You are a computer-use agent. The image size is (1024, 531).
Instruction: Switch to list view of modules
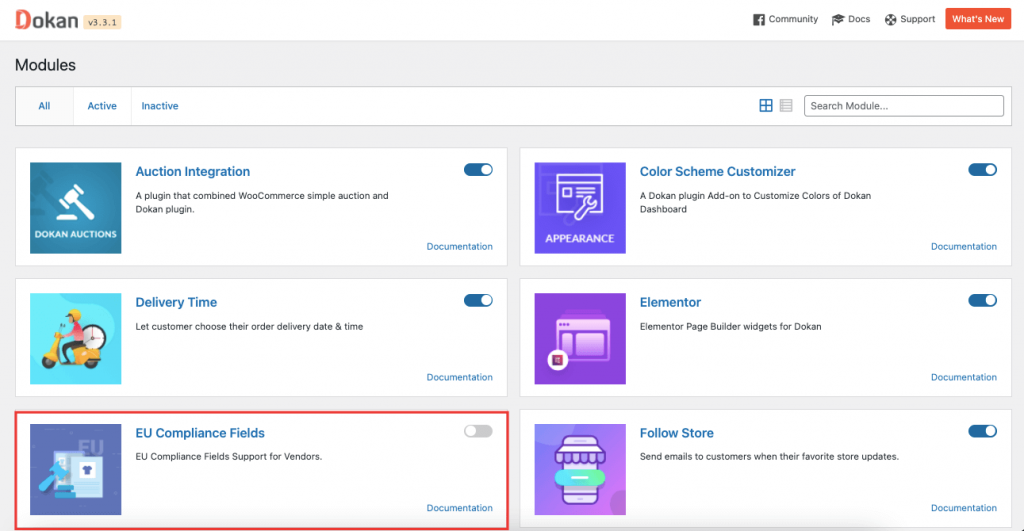(x=786, y=106)
